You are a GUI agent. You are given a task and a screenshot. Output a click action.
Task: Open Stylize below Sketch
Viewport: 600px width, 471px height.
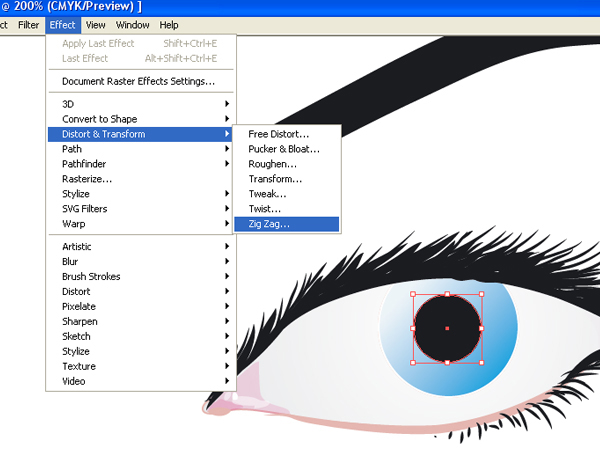tap(141, 351)
